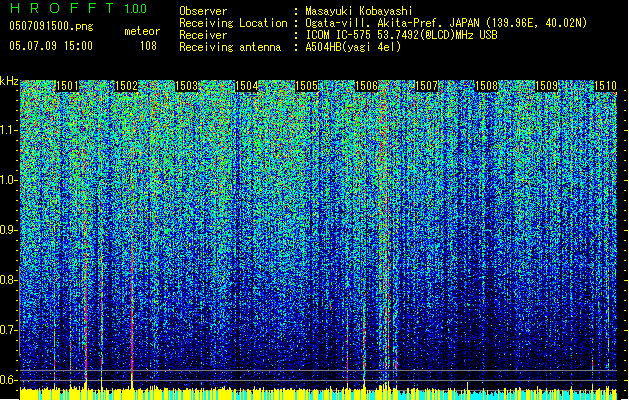Viewport: 629px width, 400px height.
Task: Click the 1502 time marker
Action: (126, 86)
